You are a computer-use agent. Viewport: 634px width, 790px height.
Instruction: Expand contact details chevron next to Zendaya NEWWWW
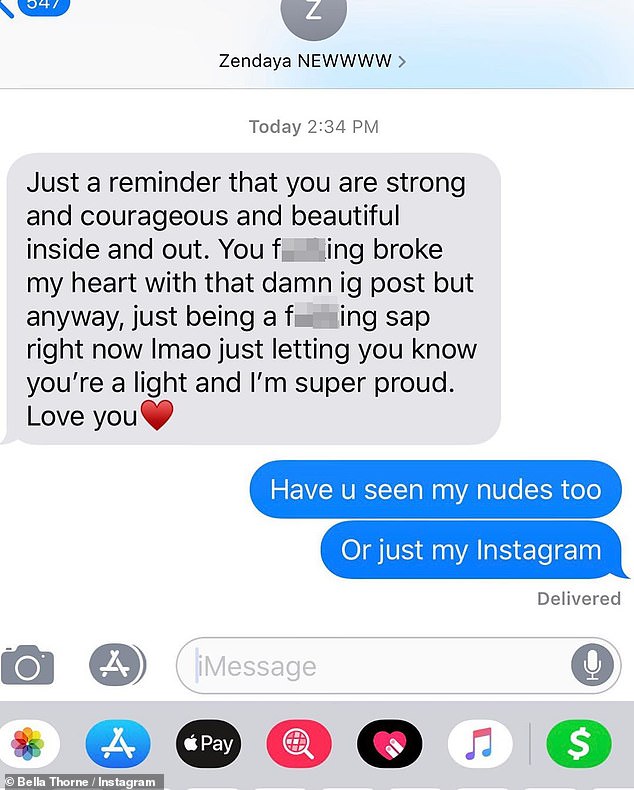[402, 61]
